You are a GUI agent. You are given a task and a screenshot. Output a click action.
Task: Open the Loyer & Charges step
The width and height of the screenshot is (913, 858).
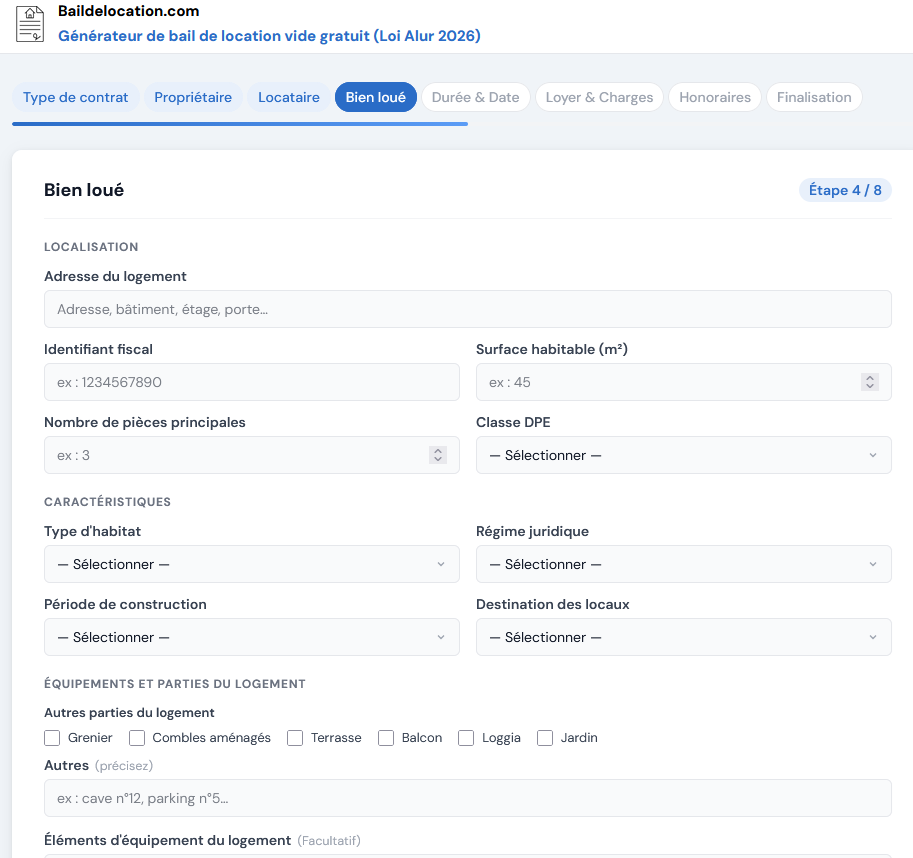pyautogui.click(x=599, y=97)
